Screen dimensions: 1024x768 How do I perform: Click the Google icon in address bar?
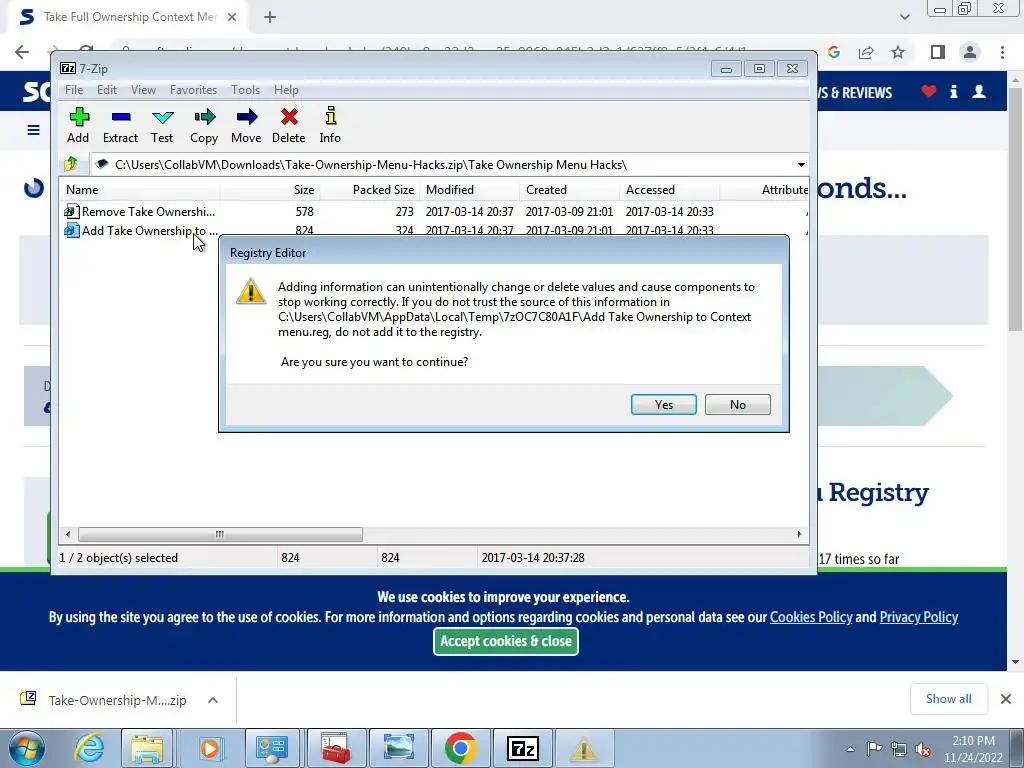(834, 52)
